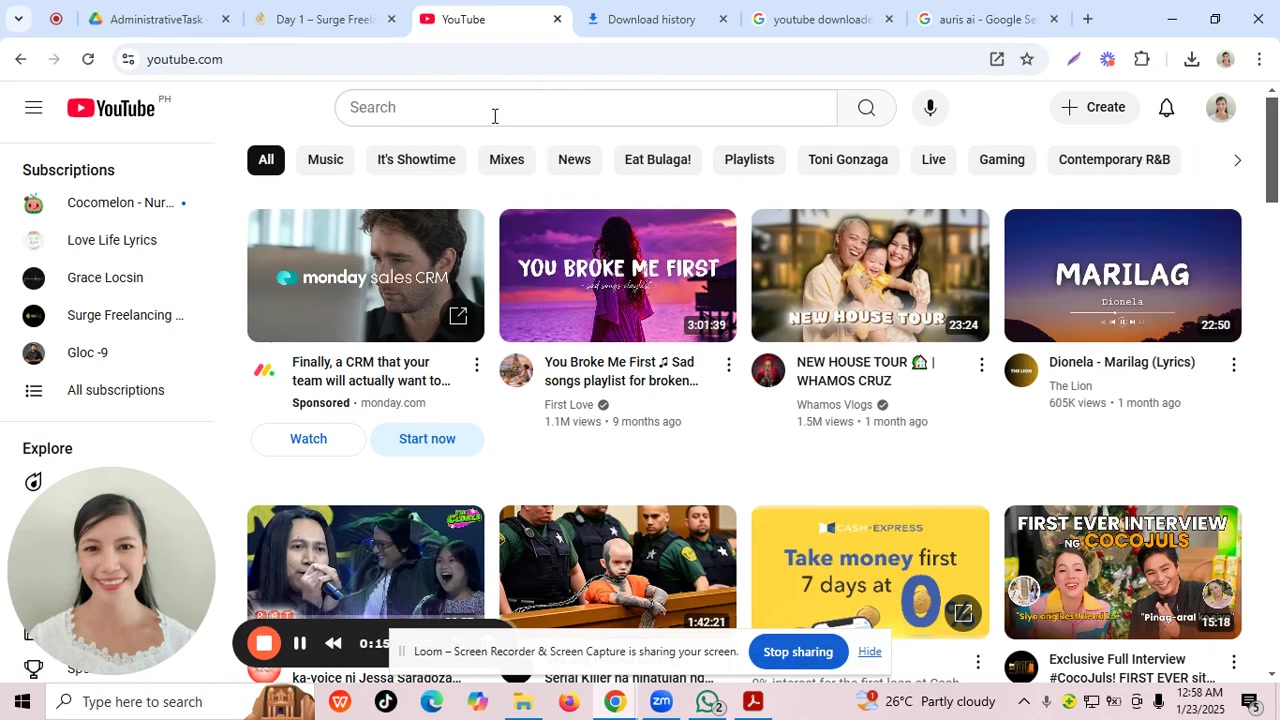The height and width of the screenshot is (720, 1280).
Task: Switch to the youtube downloader Google tab
Action: coord(821,19)
